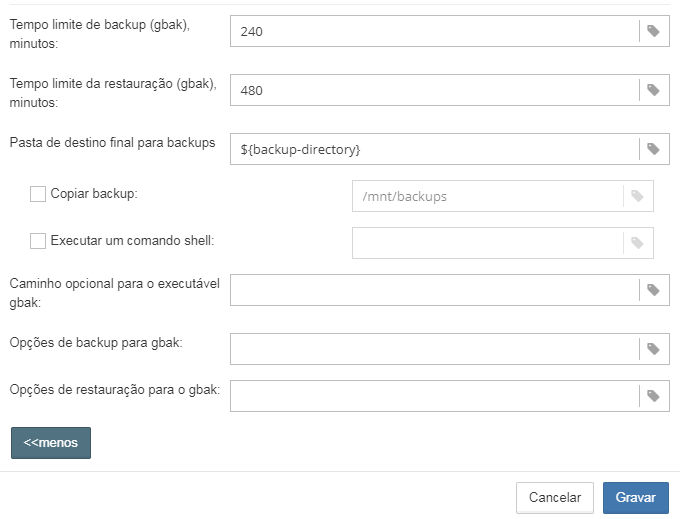Image resolution: width=680 pixels, height=519 pixels.
Task: Click tag icon for backup time limit field
Action: [x=653, y=31]
